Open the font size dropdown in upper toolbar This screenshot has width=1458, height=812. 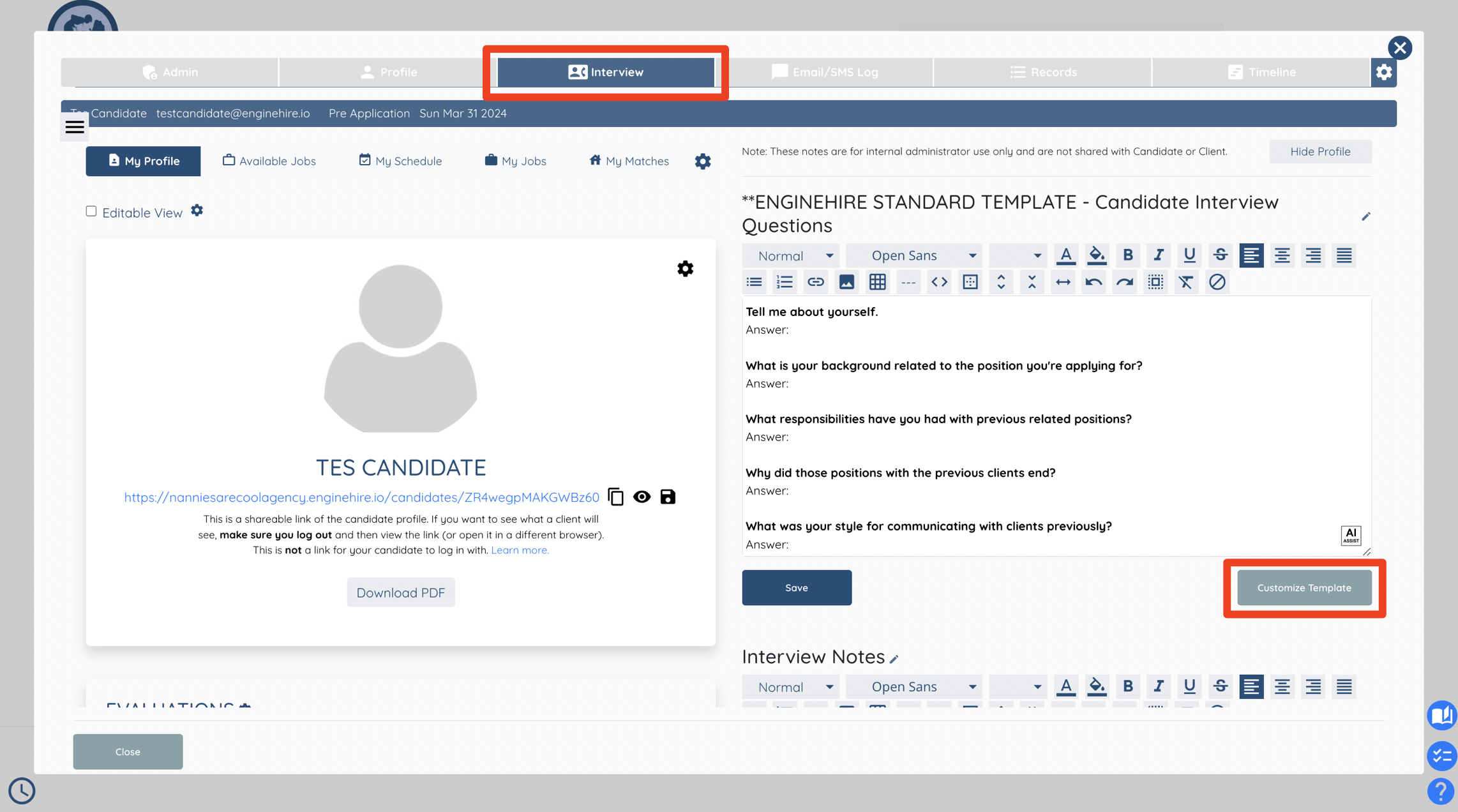[1018, 255]
